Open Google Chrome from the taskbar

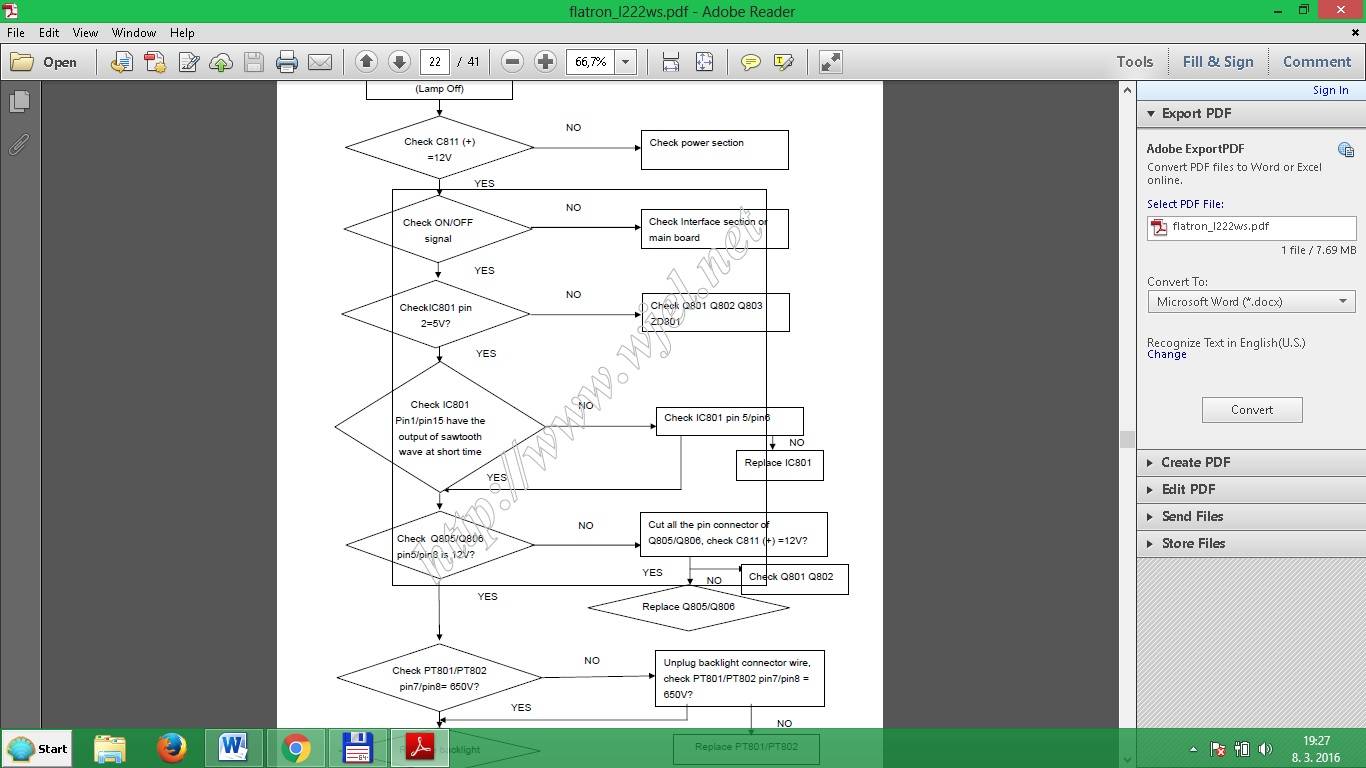pyautogui.click(x=295, y=748)
